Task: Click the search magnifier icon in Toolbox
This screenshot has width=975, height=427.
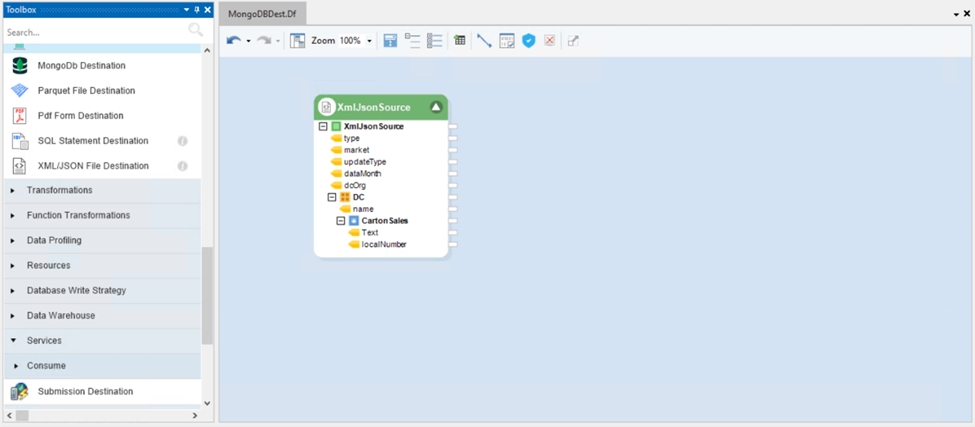Action: 195,30
